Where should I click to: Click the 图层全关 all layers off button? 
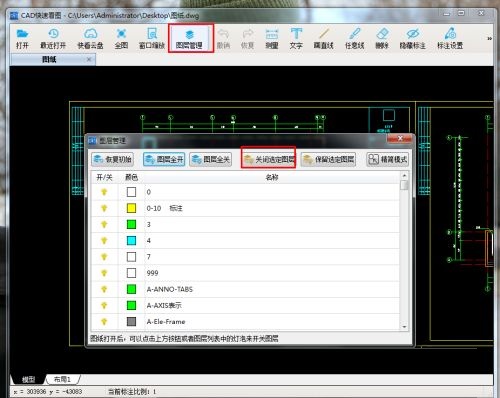click(211, 159)
